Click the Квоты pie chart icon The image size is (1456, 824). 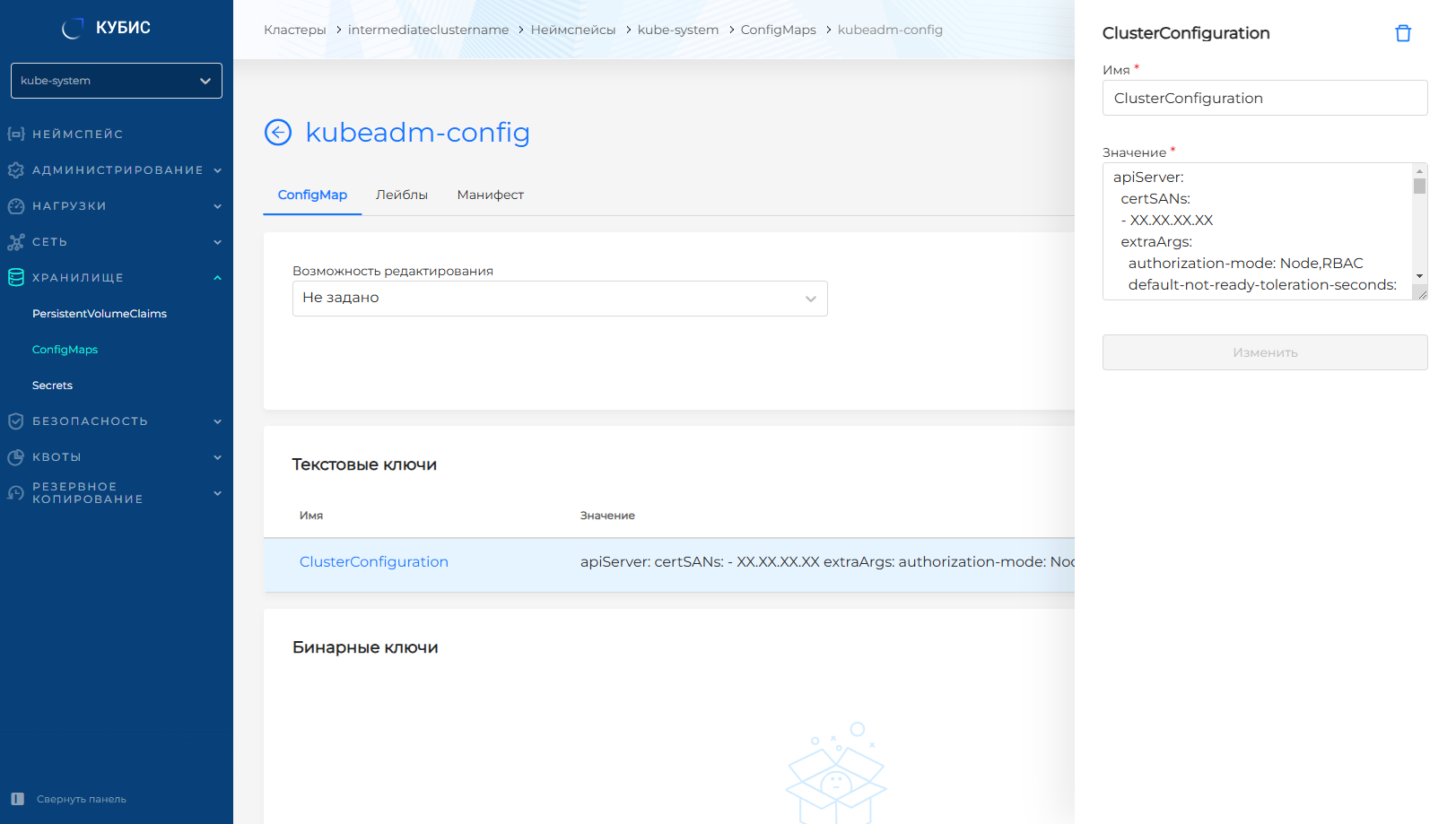(x=16, y=457)
